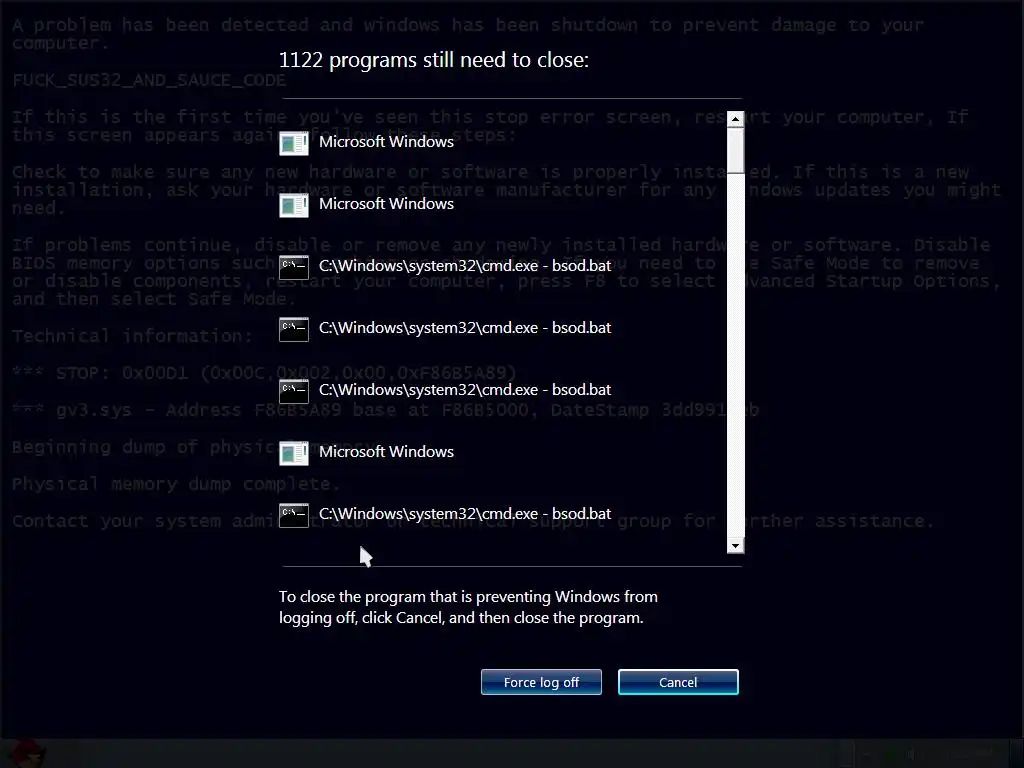Click the program list scroll up arrow
Image resolution: width=1024 pixels, height=768 pixels.
(x=735, y=120)
